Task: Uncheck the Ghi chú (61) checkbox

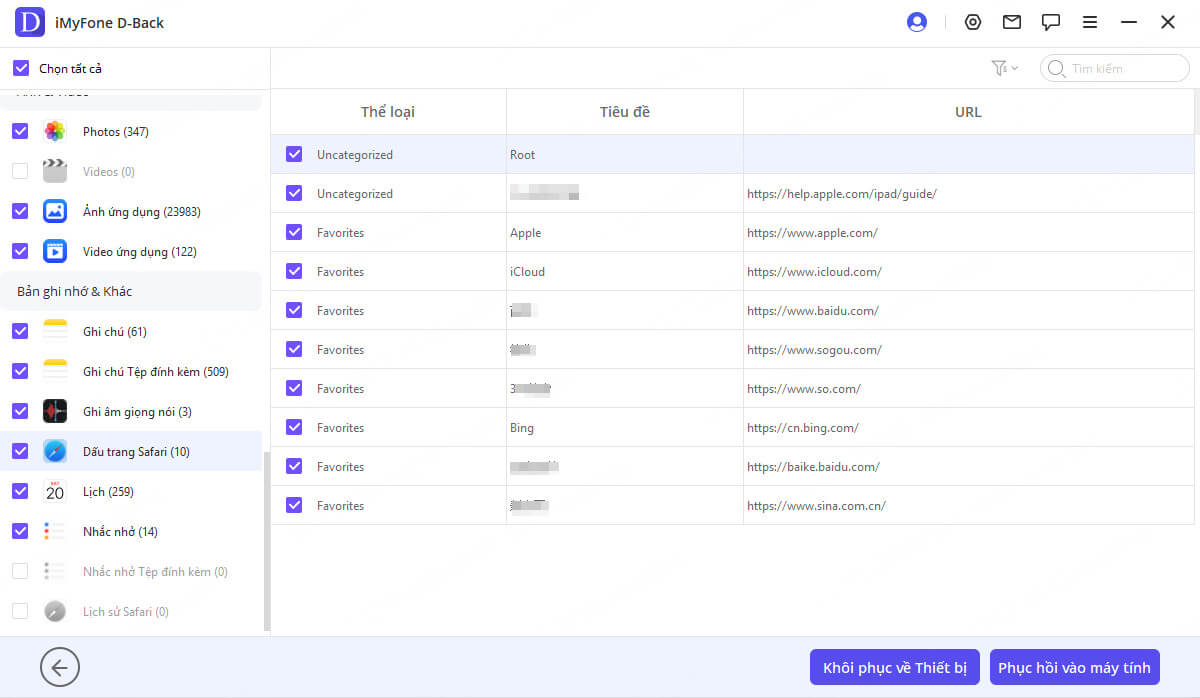Action: pos(20,331)
